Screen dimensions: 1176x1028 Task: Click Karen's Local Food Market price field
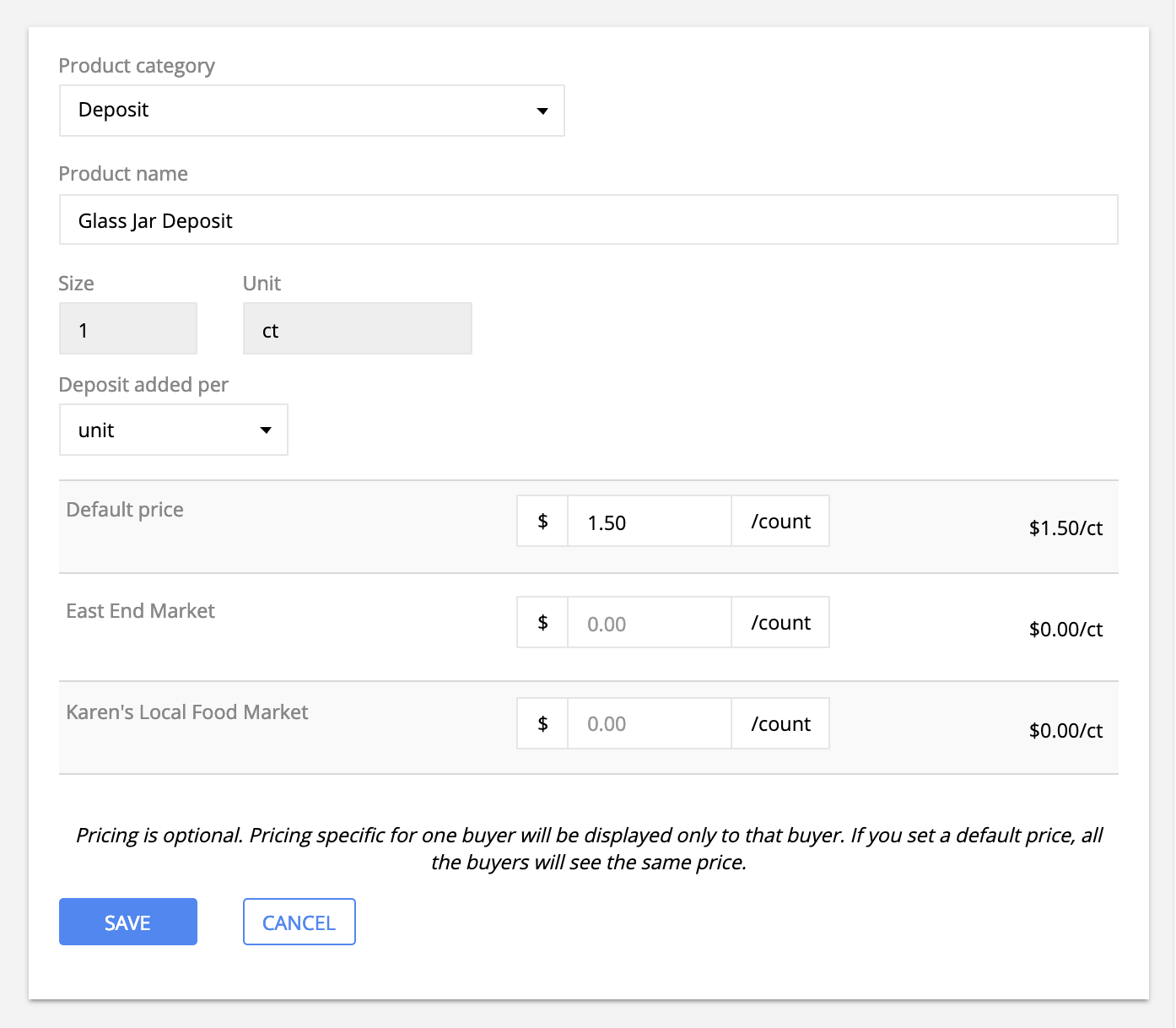pos(649,724)
